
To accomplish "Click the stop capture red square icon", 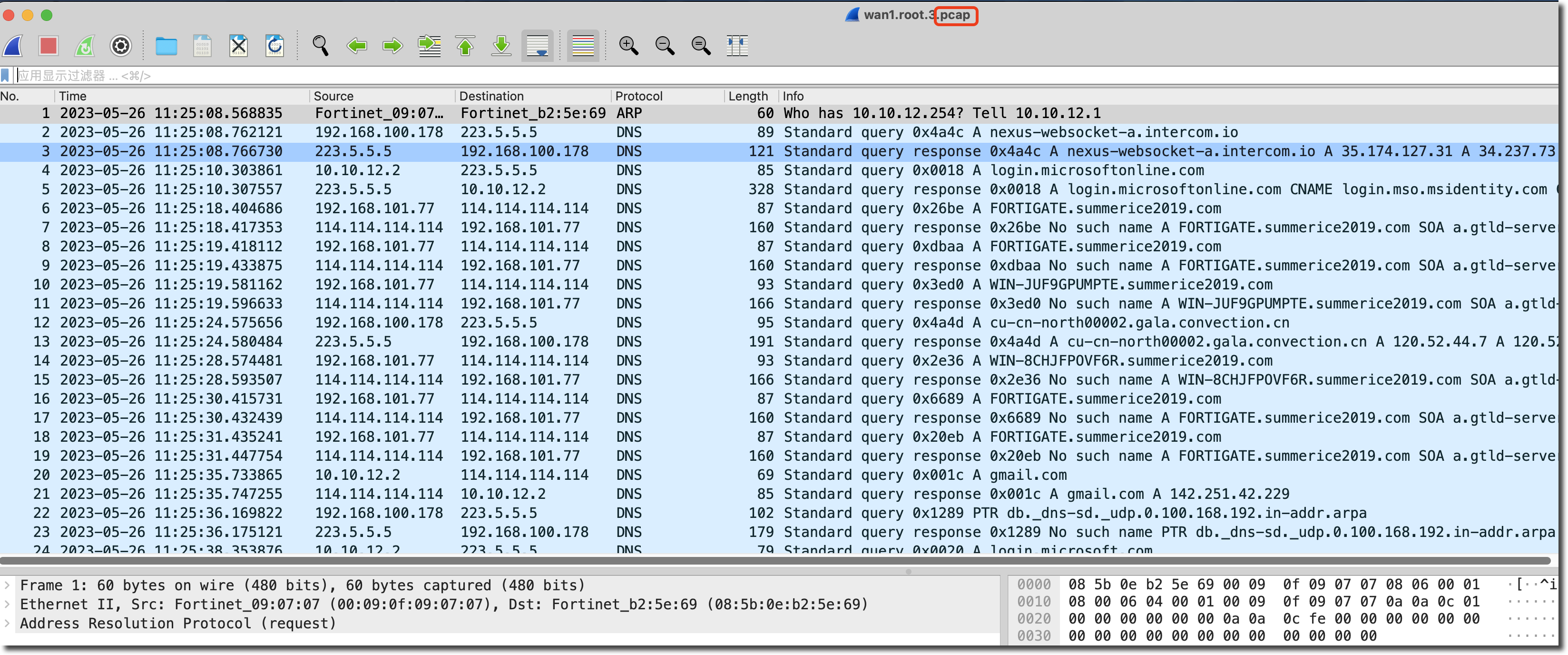I will click(48, 46).
